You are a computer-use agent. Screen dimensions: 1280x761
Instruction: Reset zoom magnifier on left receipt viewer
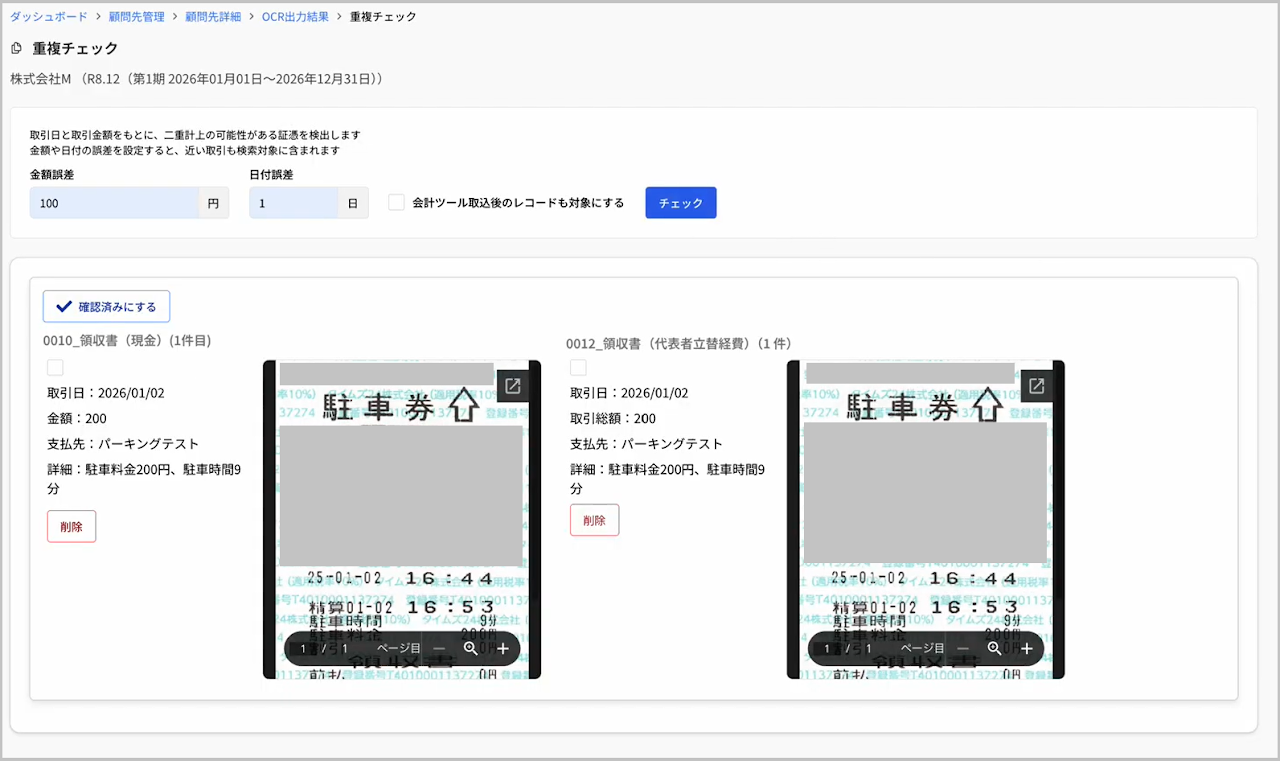(471, 648)
